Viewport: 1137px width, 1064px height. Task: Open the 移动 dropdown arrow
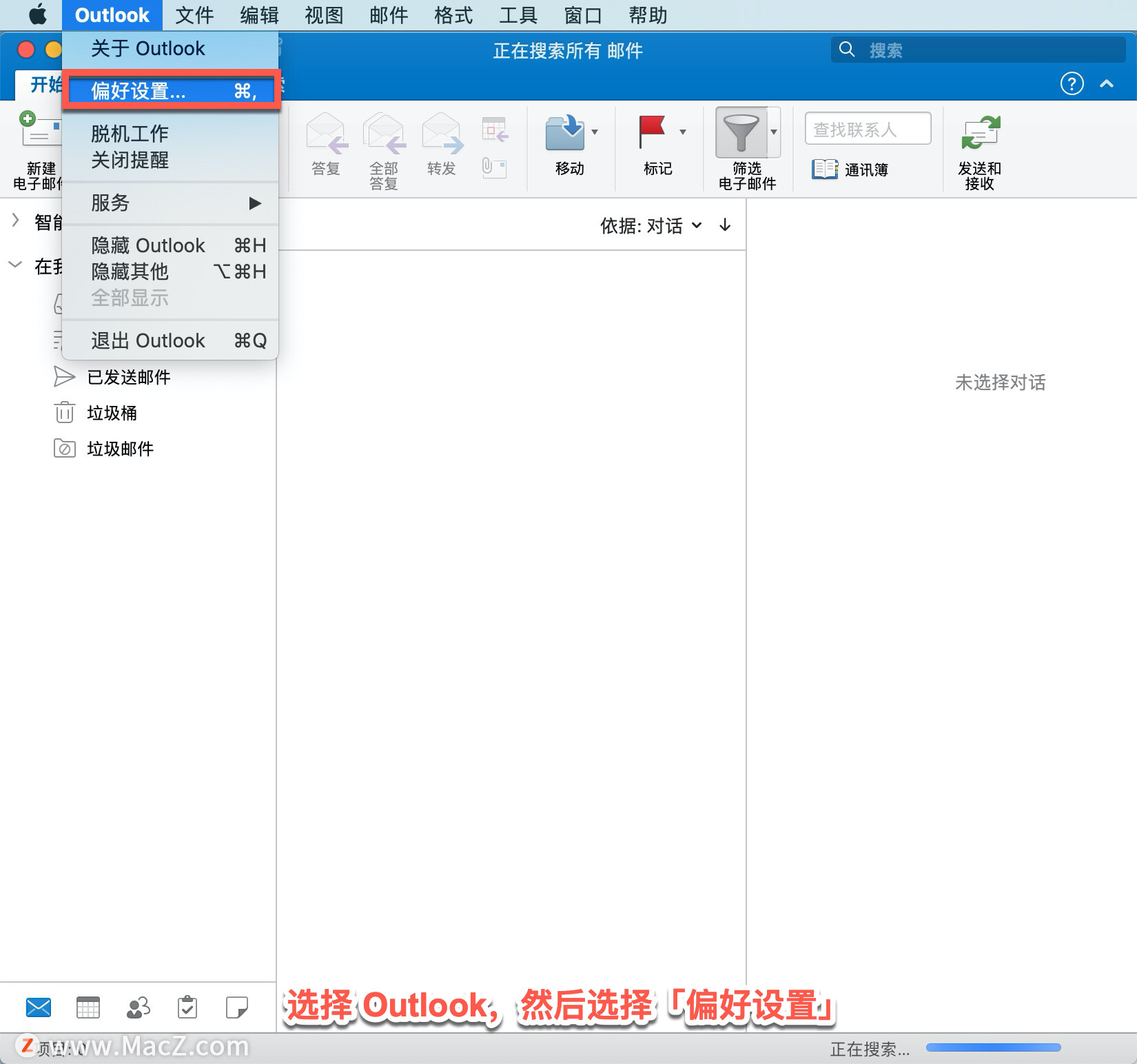(595, 132)
